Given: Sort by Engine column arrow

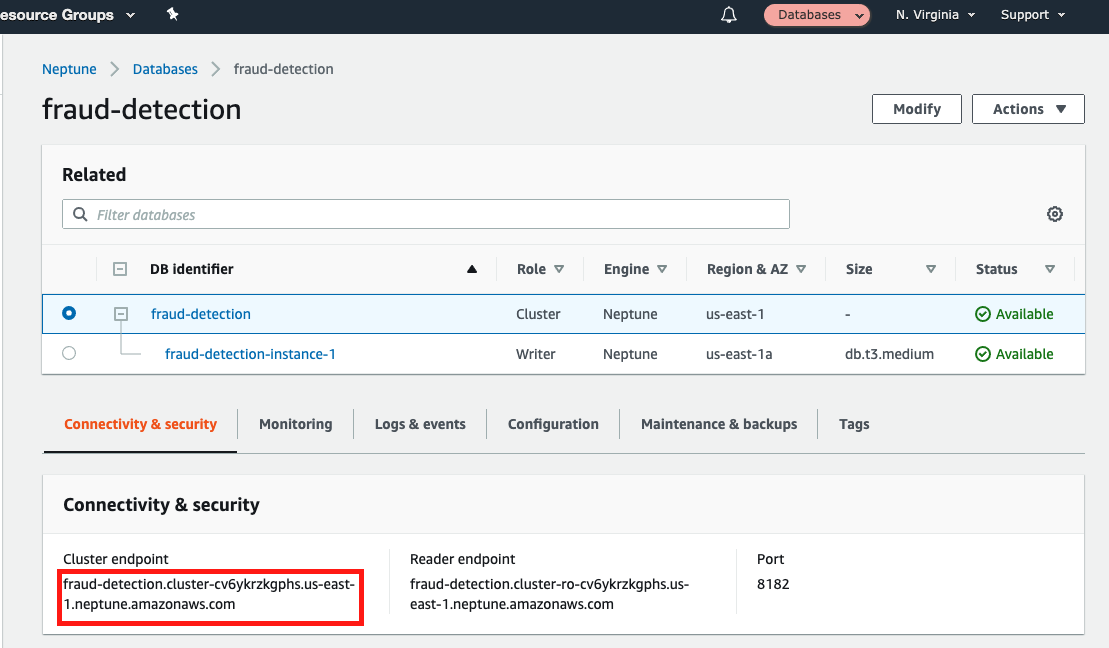Looking at the screenshot, I should pos(662,269).
